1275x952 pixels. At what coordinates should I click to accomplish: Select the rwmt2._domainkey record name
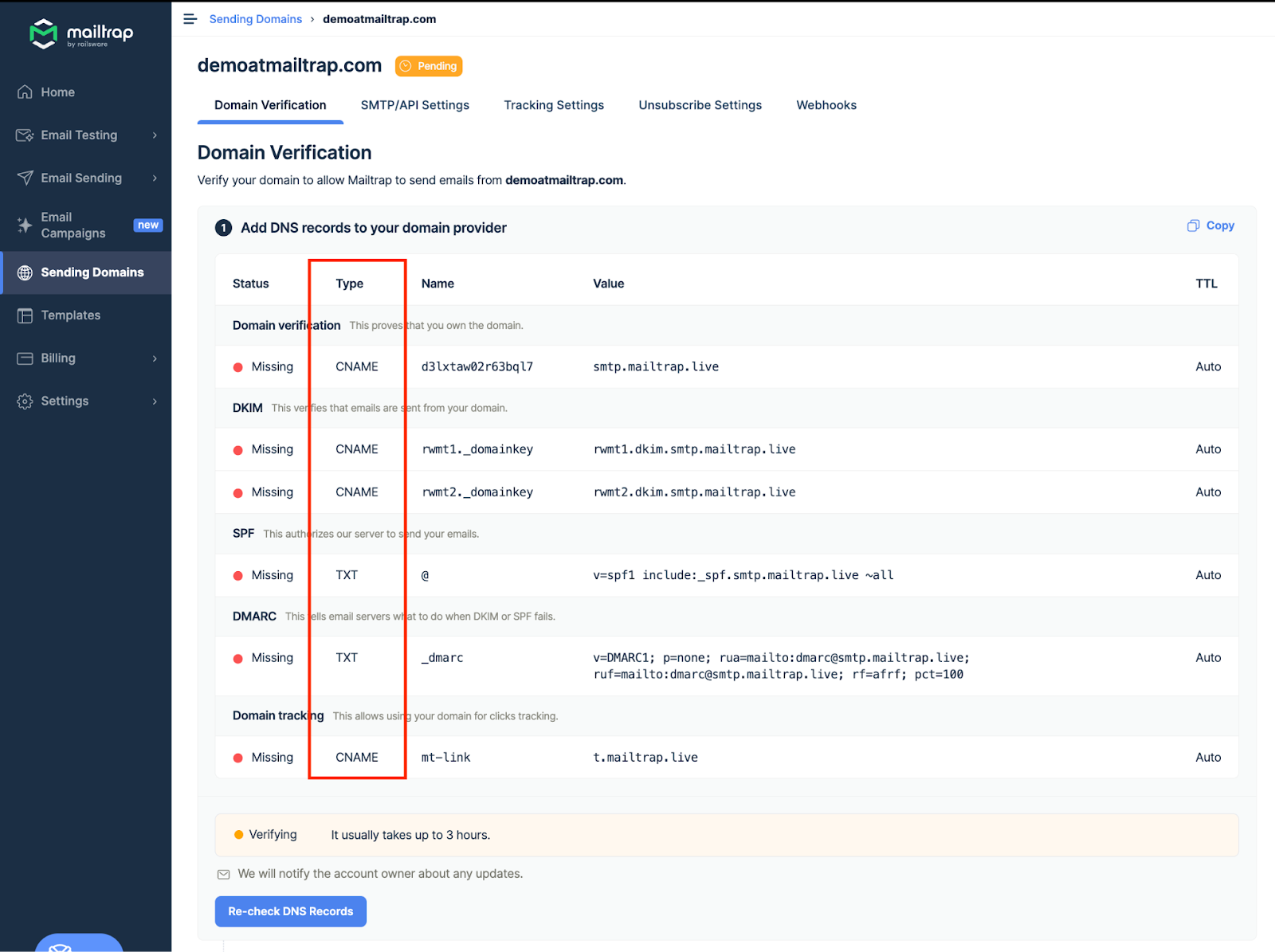click(x=477, y=492)
